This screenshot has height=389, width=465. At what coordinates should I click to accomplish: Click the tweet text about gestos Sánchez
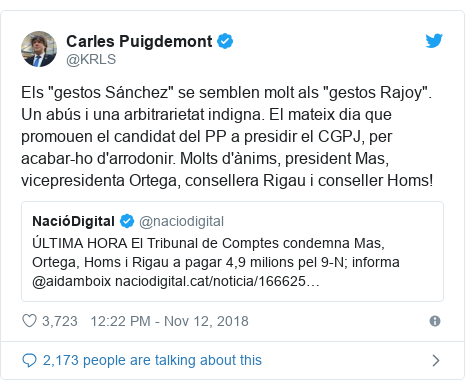[x=227, y=136]
